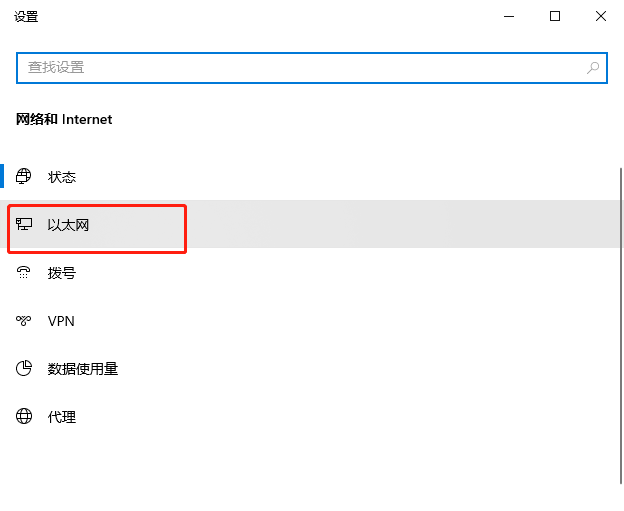Viewport: 624px width, 511px height.
Task: Click the vertical scrollbar on the right
Action: 621,326
